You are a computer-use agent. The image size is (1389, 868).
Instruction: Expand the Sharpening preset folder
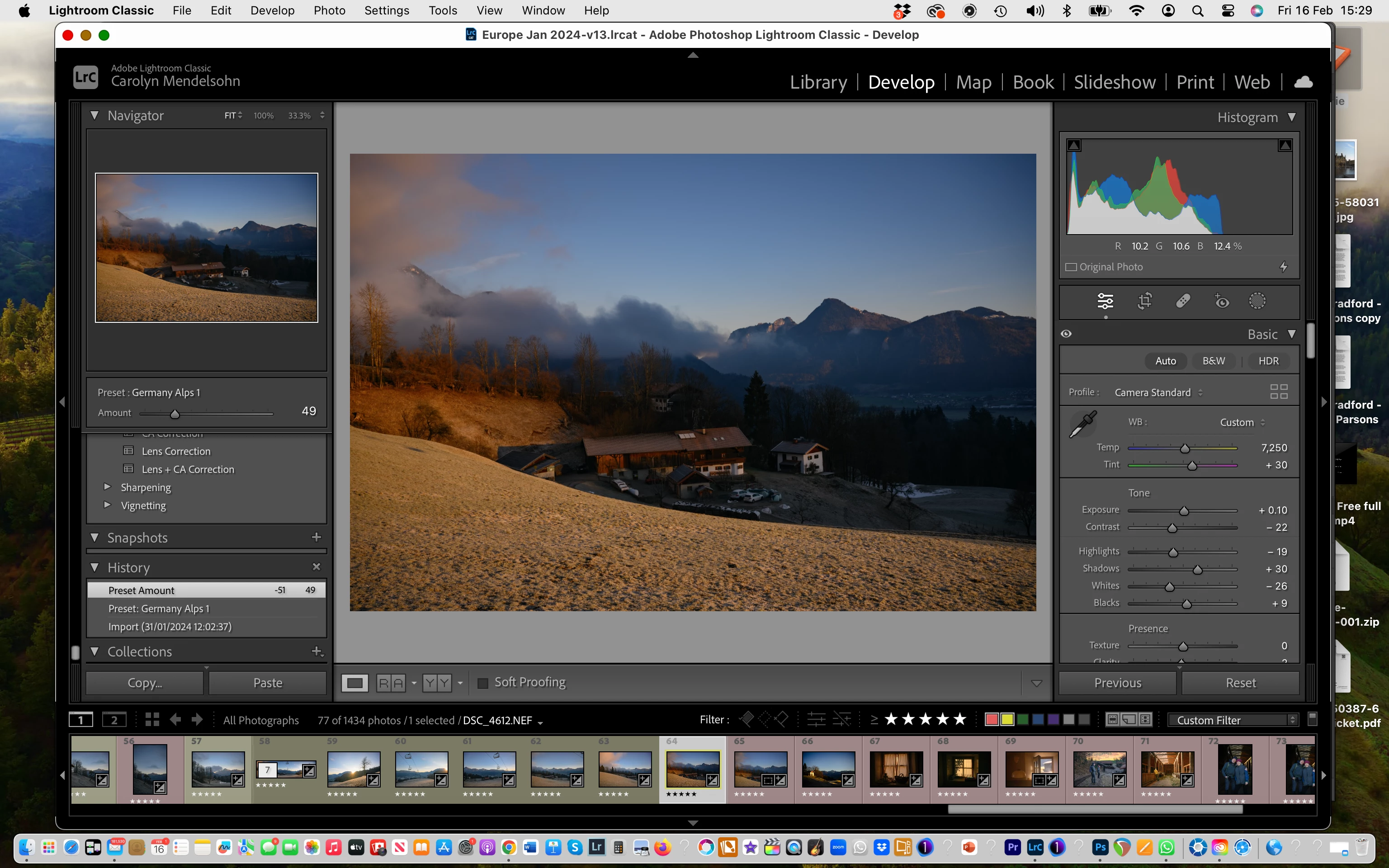[x=107, y=487]
